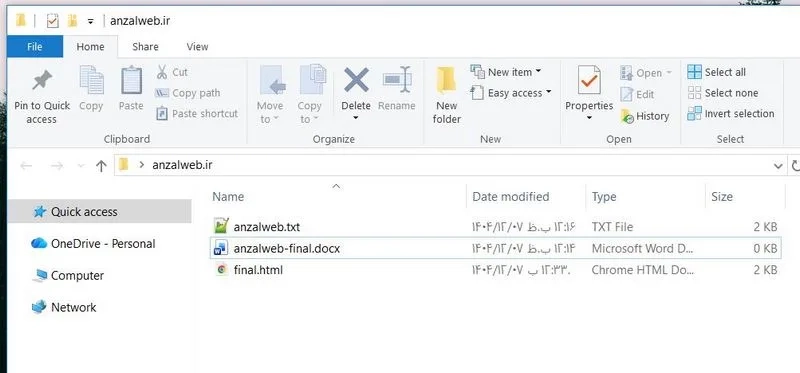
Task: Click Invert selection in the ribbon
Action: (731, 113)
